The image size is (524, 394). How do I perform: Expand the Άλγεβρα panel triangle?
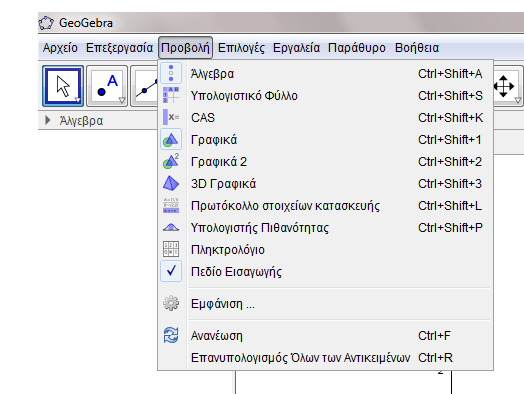point(48,120)
